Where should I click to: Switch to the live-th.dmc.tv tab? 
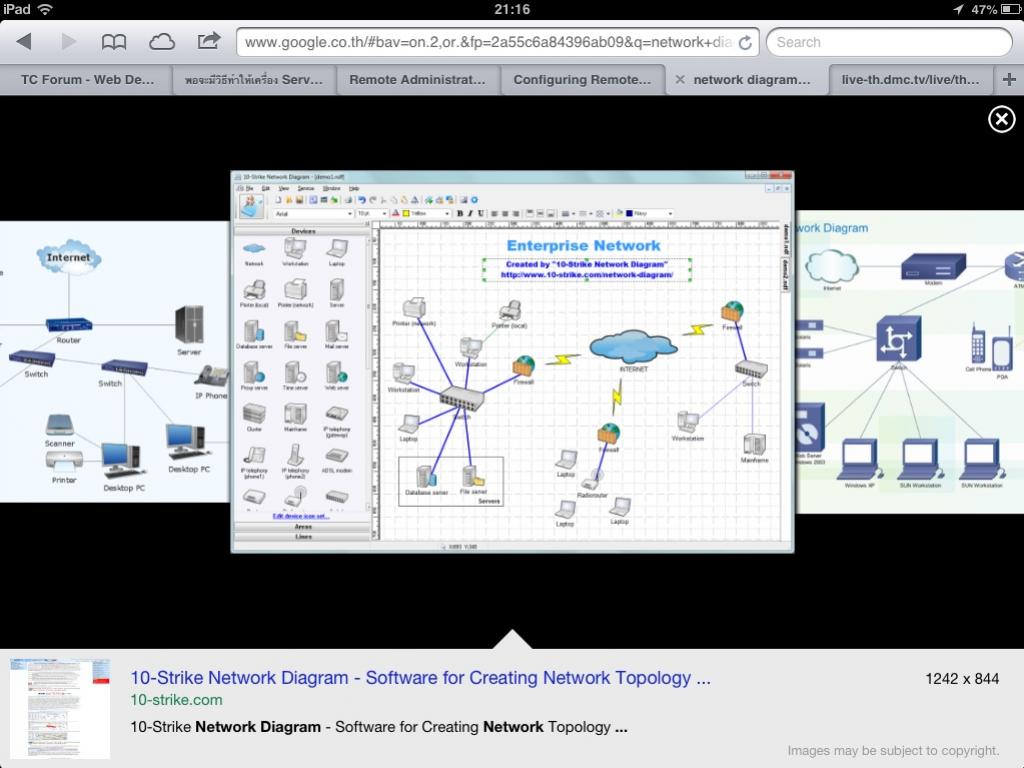(910, 80)
